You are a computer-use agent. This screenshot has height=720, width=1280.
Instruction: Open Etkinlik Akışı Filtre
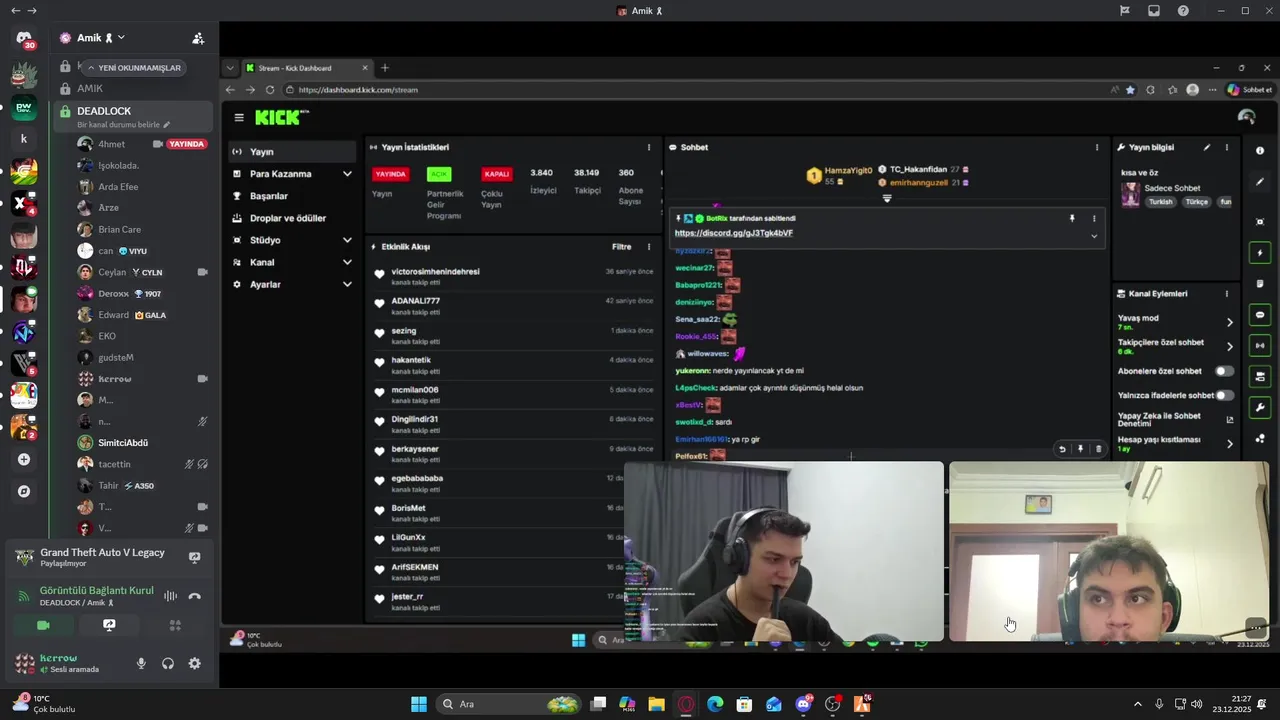coord(622,247)
